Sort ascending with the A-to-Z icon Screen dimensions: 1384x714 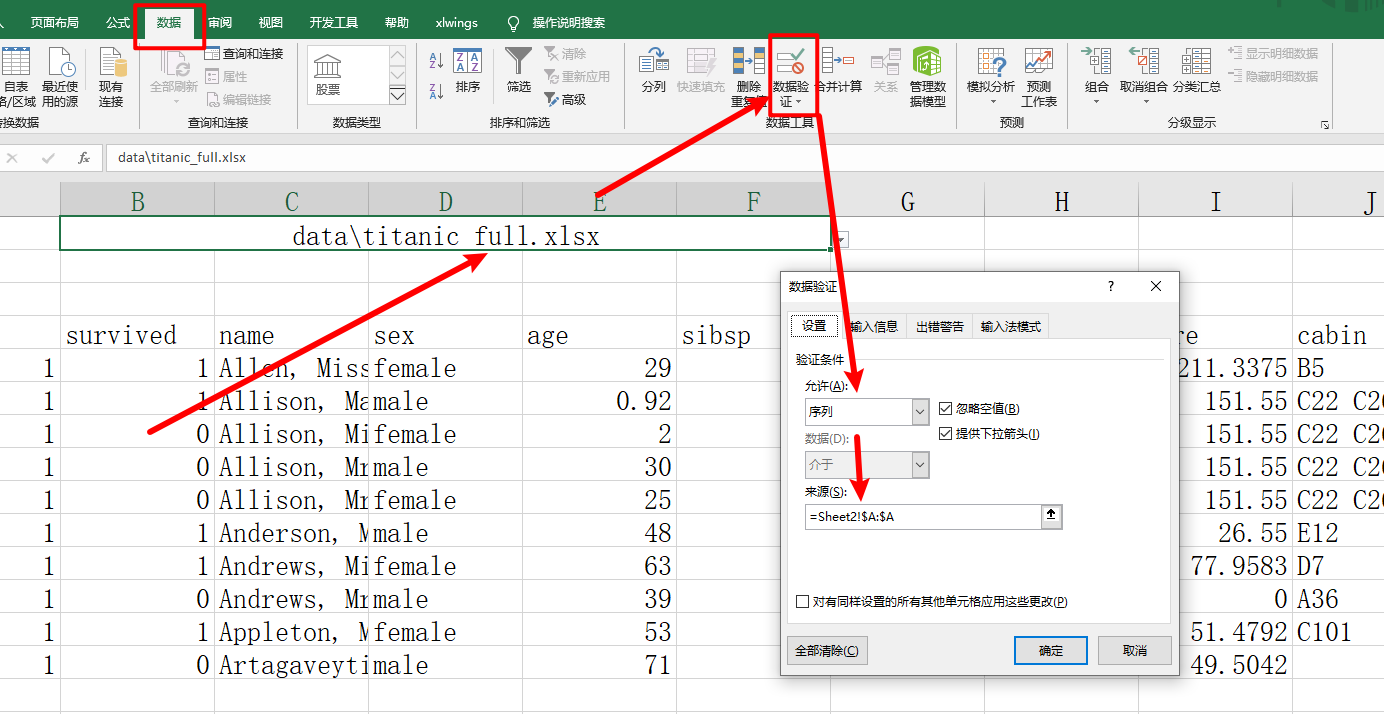point(436,61)
